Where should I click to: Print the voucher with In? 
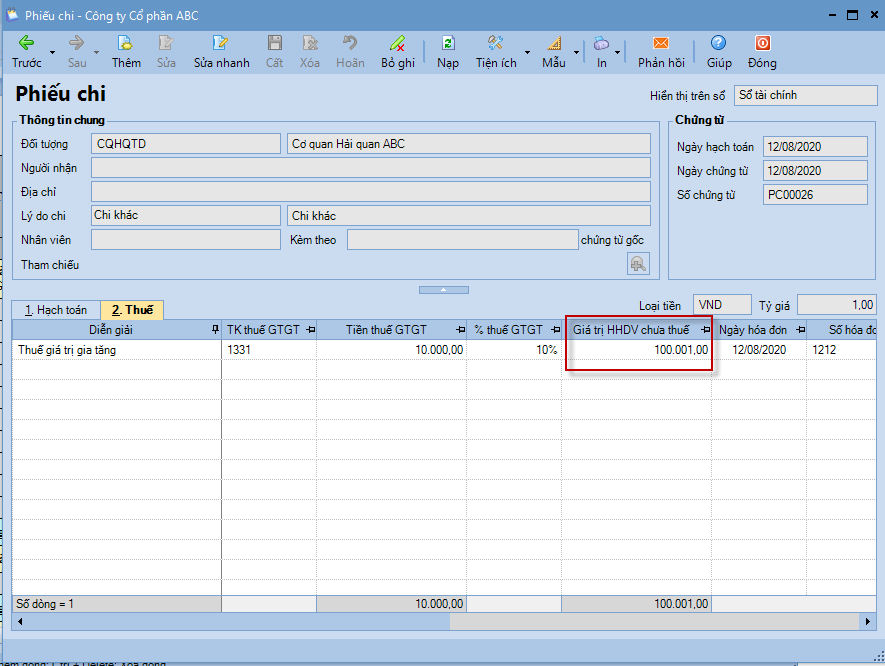(602, 51)
